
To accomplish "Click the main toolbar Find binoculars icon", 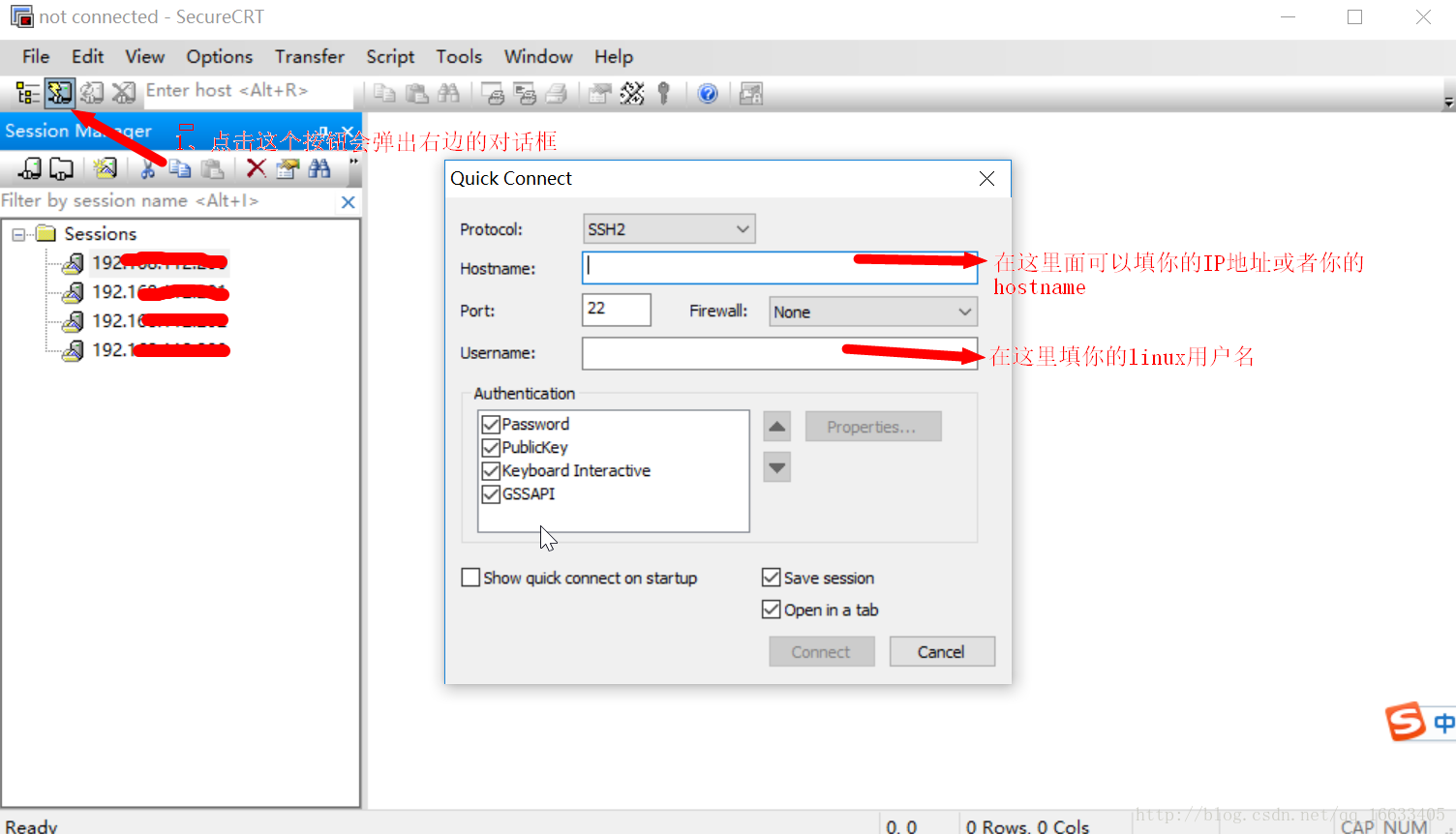I will pyautogui.click(x=448, y=93).
